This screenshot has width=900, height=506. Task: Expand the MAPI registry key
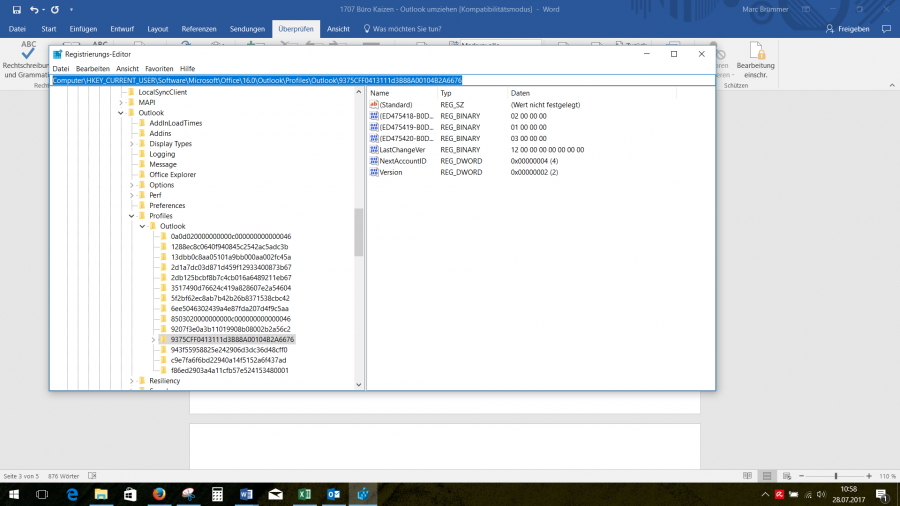(x=121, y=103)
